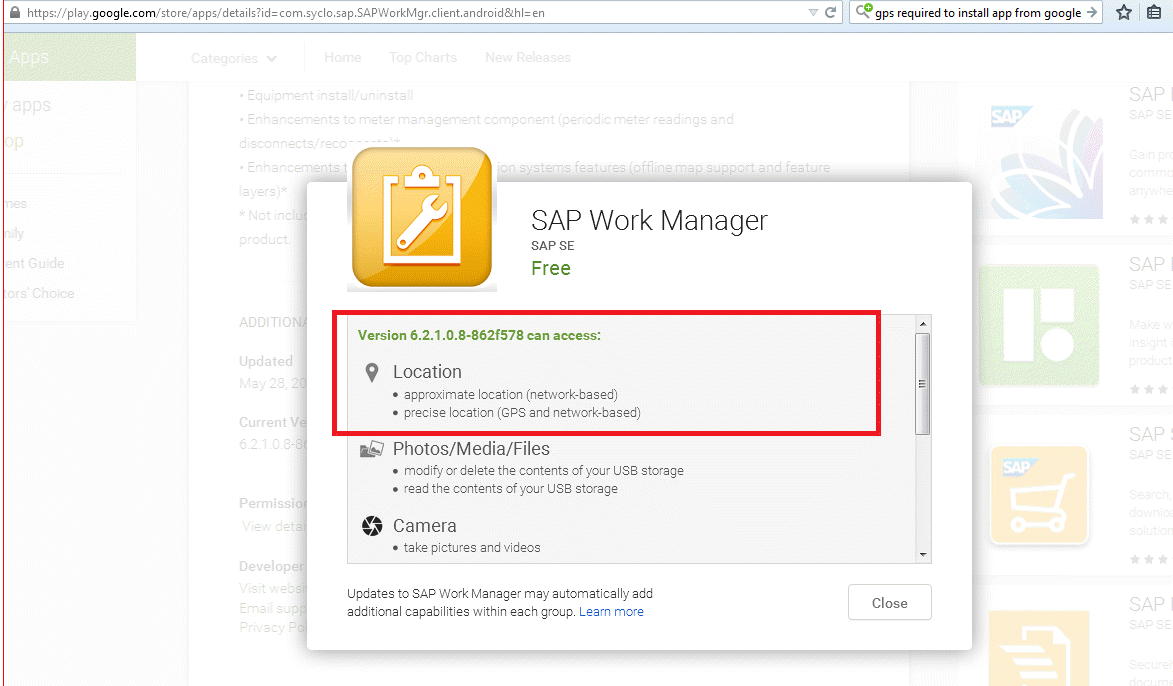Click 'modify or delete the contents' permission

click(x=544, y=471)
